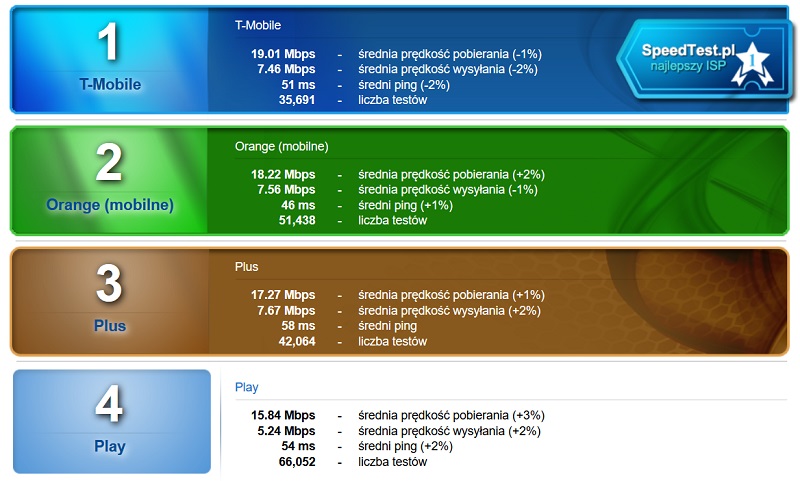Viewport: 800px width, 481px height.
Task: Select Play's 15.84 Mbps download speed
Action: (x=283, y=415)
